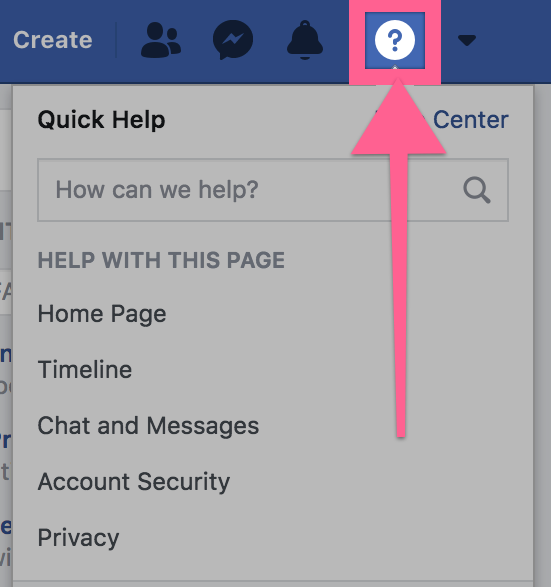Open the Messenger chat icon
The width and height of the screenshot is (551, 587).
(233, 40)
